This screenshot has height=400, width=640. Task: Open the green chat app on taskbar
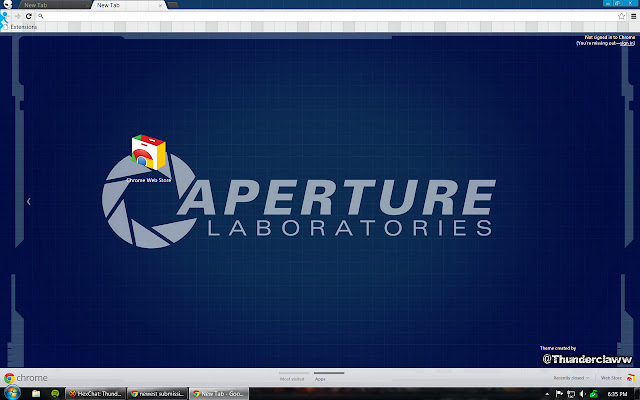coord(55,394)
